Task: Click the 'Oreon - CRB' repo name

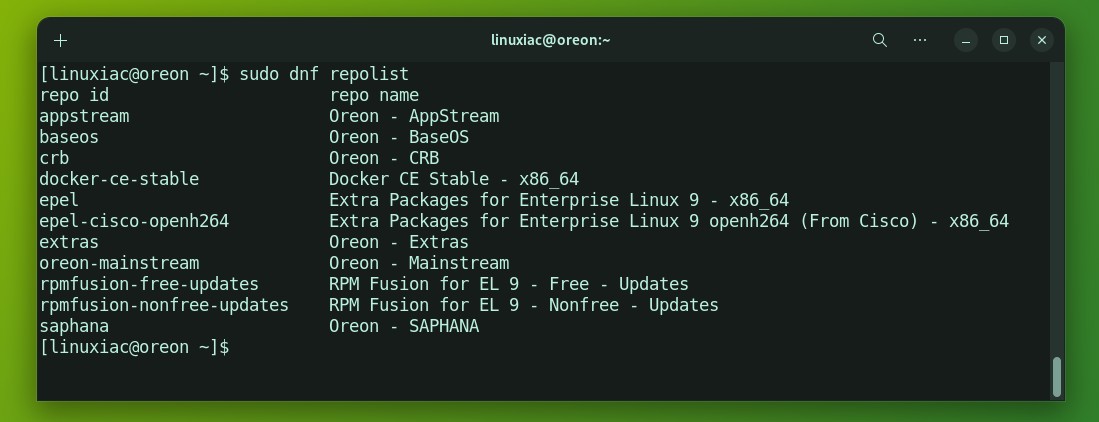Action: 384,158
